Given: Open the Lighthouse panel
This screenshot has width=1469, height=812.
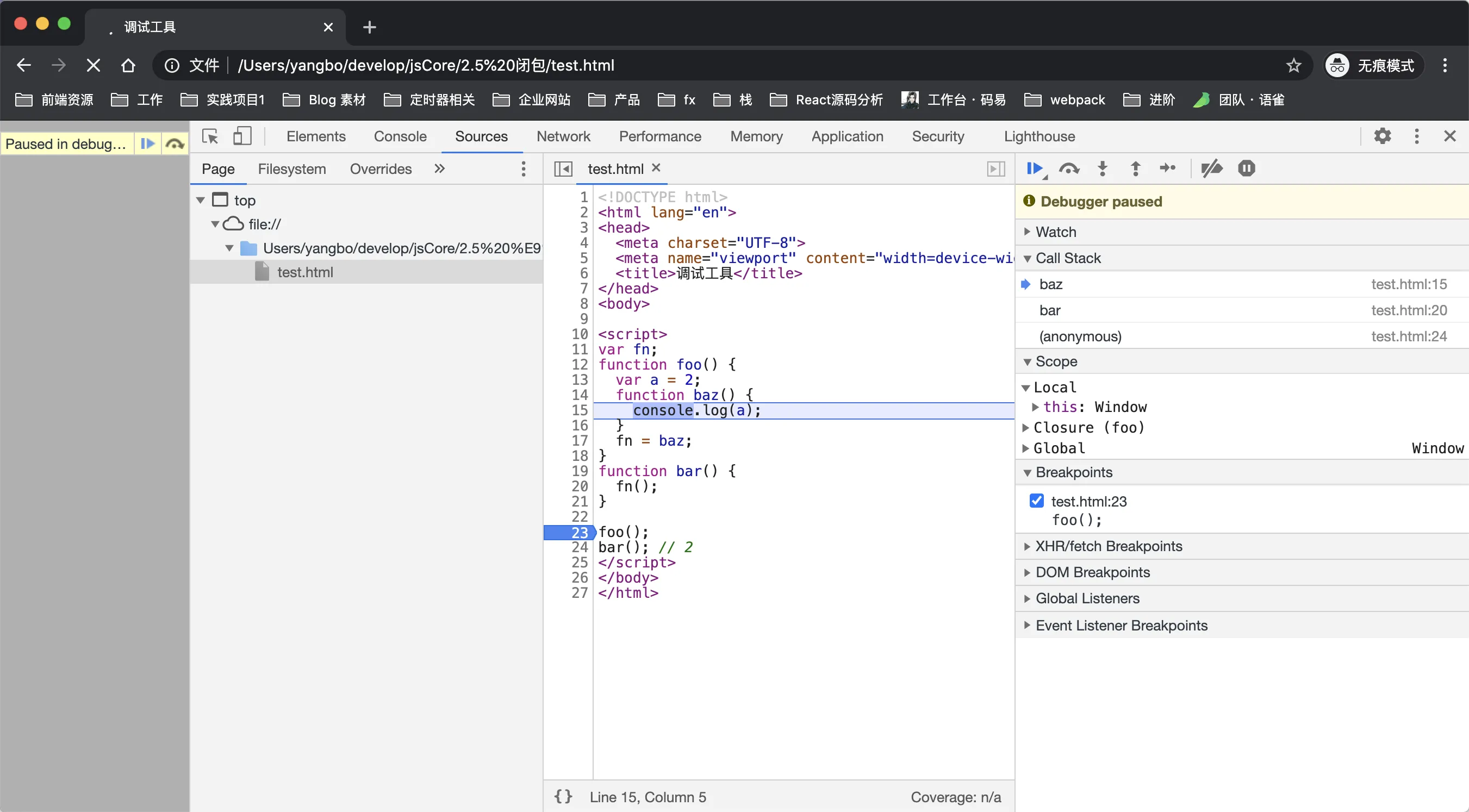Looking at the screenshot, I should [x=1039, y=136].
